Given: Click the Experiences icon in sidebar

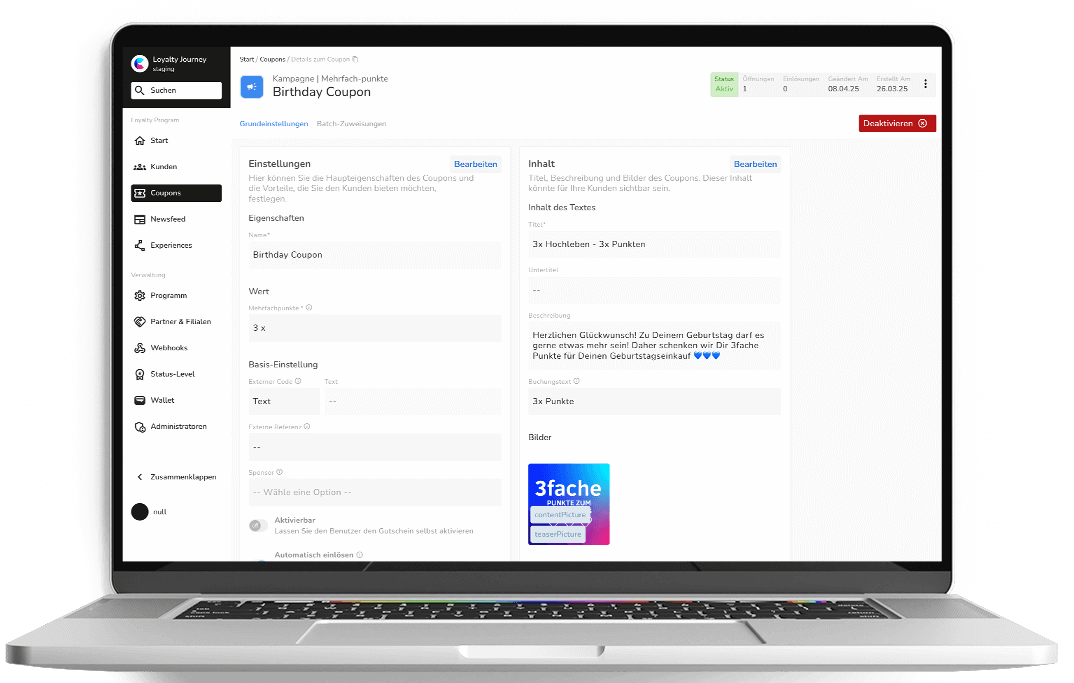Looking at the screenshot, I should pos(140,245).
